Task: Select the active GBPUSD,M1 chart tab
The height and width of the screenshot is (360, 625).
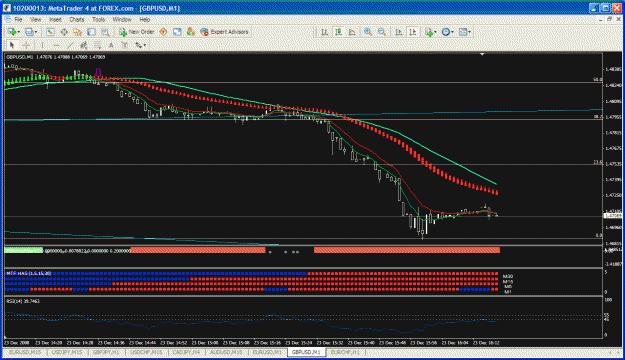Action: tap(306, 352)
